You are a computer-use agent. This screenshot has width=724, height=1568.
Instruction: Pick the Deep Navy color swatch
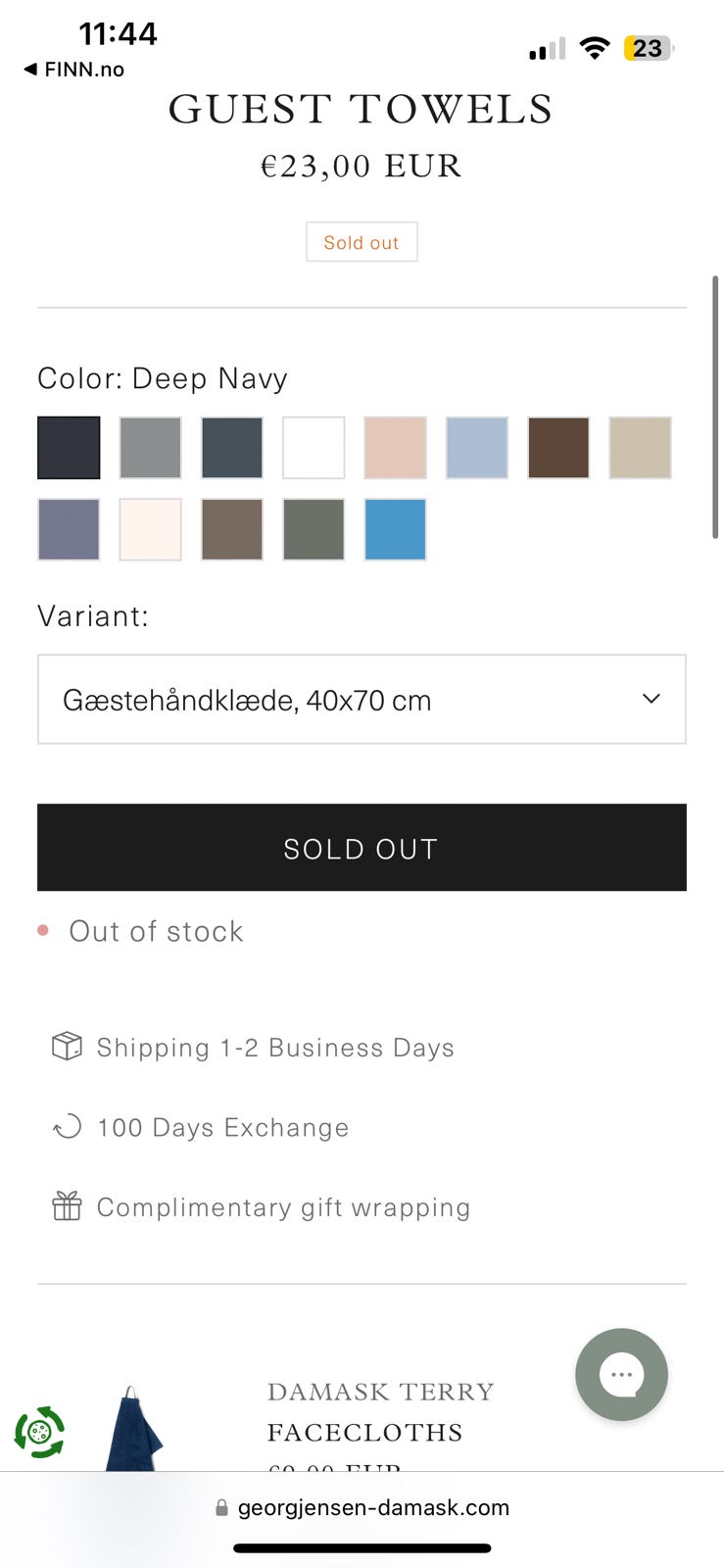pyautogui.click(x=69, y=448)
